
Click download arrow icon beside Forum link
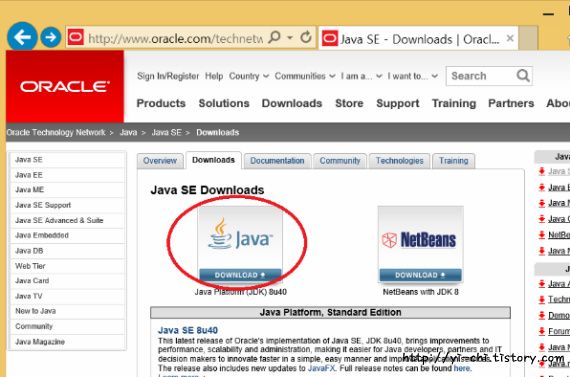542,331
